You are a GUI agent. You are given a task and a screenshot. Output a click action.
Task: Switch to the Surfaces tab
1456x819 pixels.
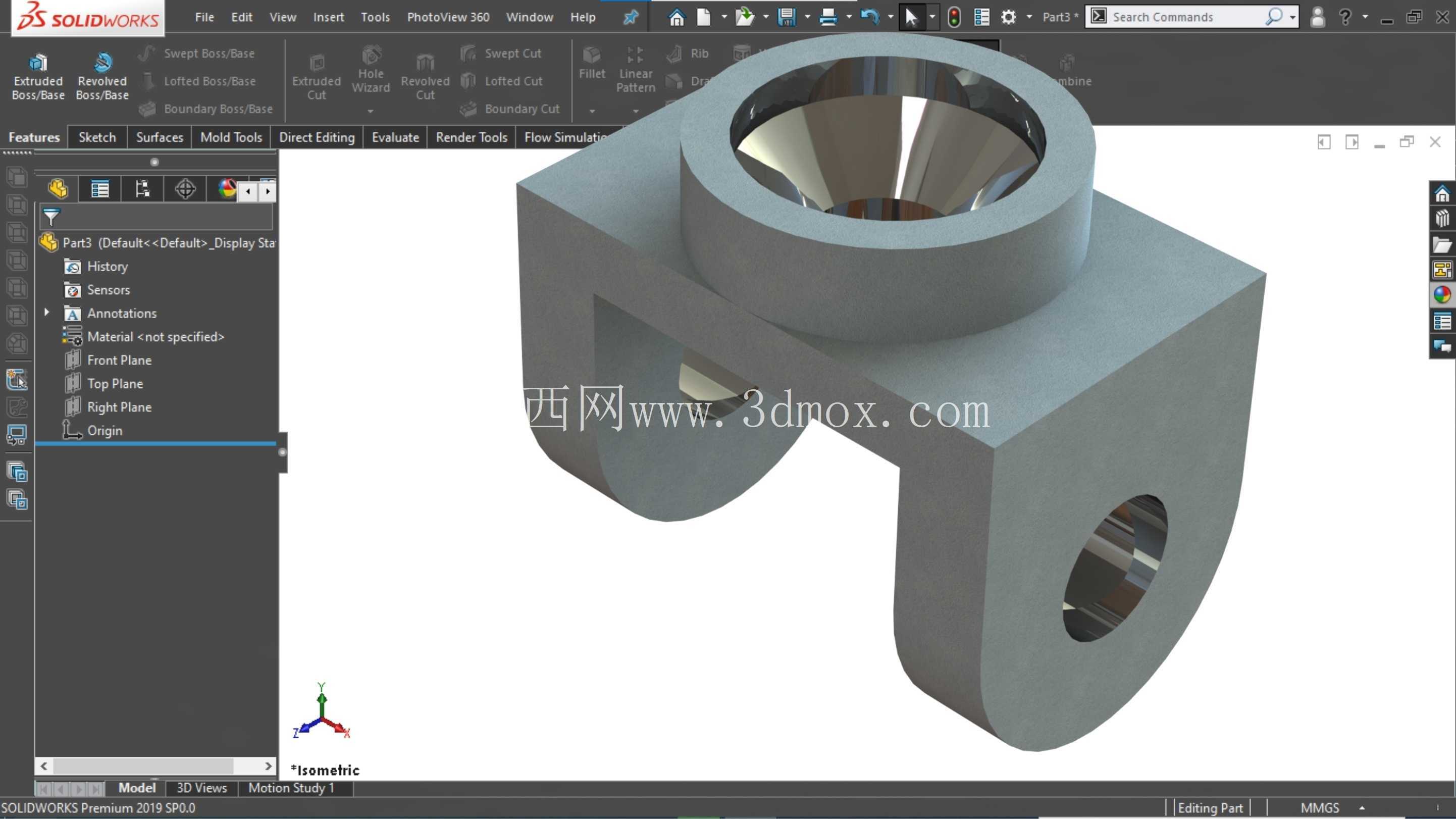(160, 137)
